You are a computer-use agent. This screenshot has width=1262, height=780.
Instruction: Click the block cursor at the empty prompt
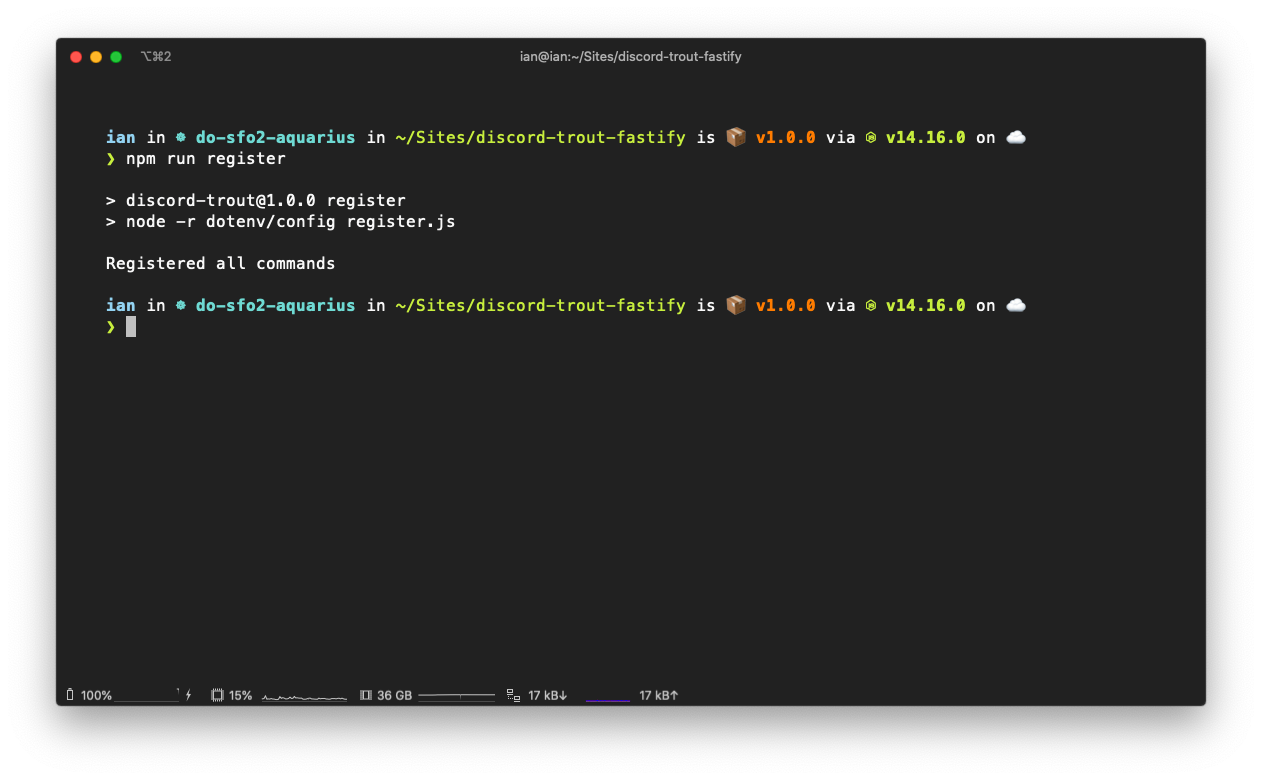(x=131, y=327)
